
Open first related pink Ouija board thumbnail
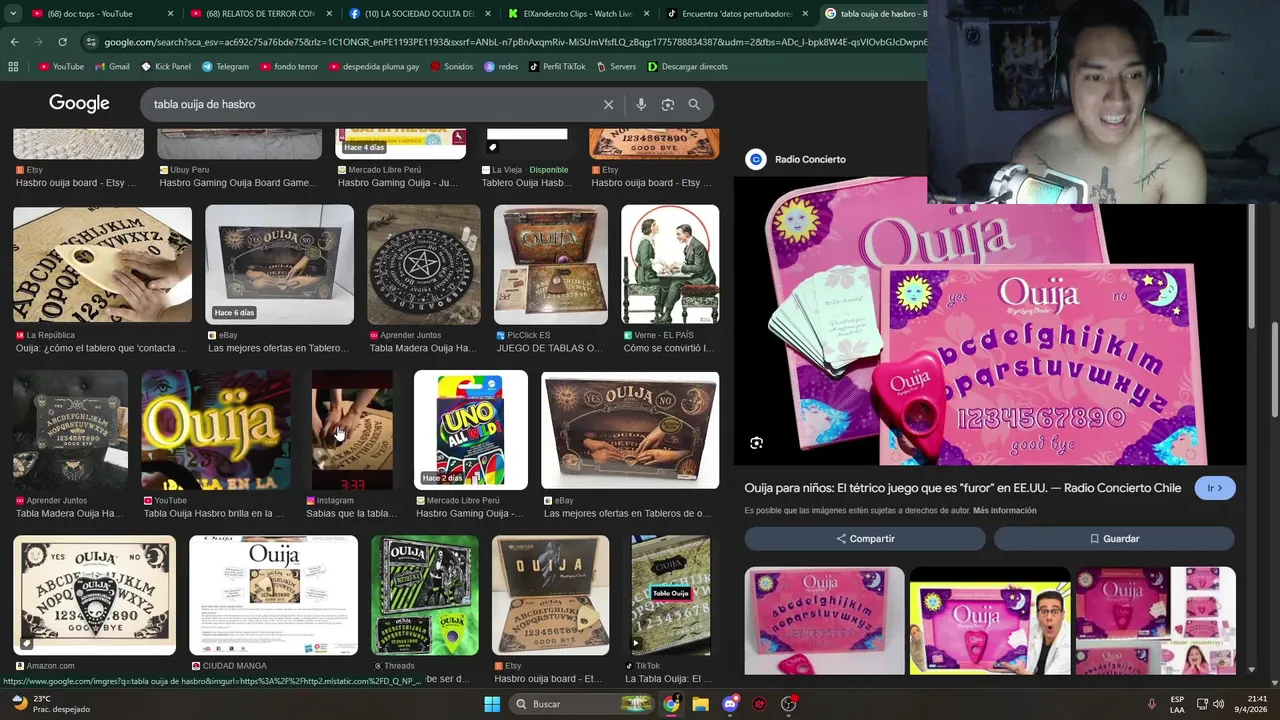point(824,621)
